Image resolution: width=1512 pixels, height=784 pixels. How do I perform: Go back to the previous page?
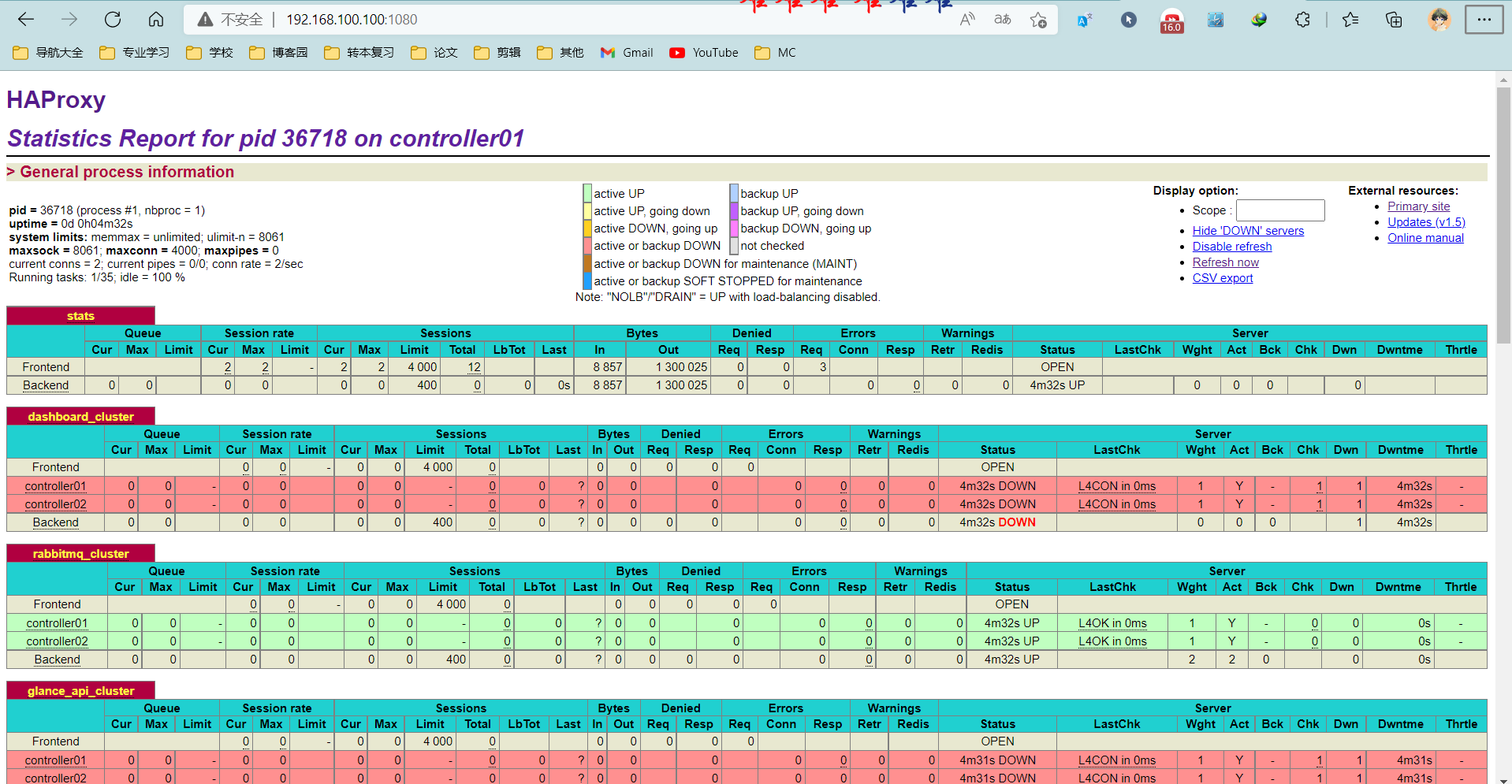[x=26, y=20]
